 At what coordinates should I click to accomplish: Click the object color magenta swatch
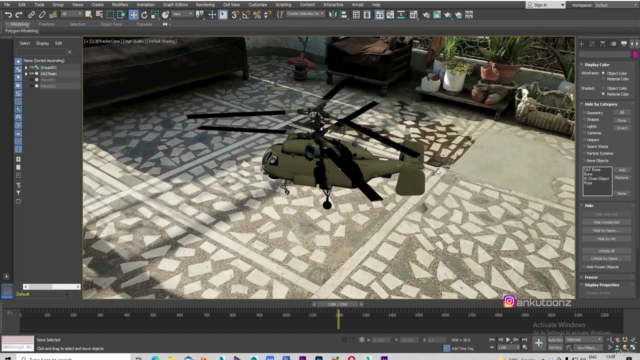[x=635, y=54]
